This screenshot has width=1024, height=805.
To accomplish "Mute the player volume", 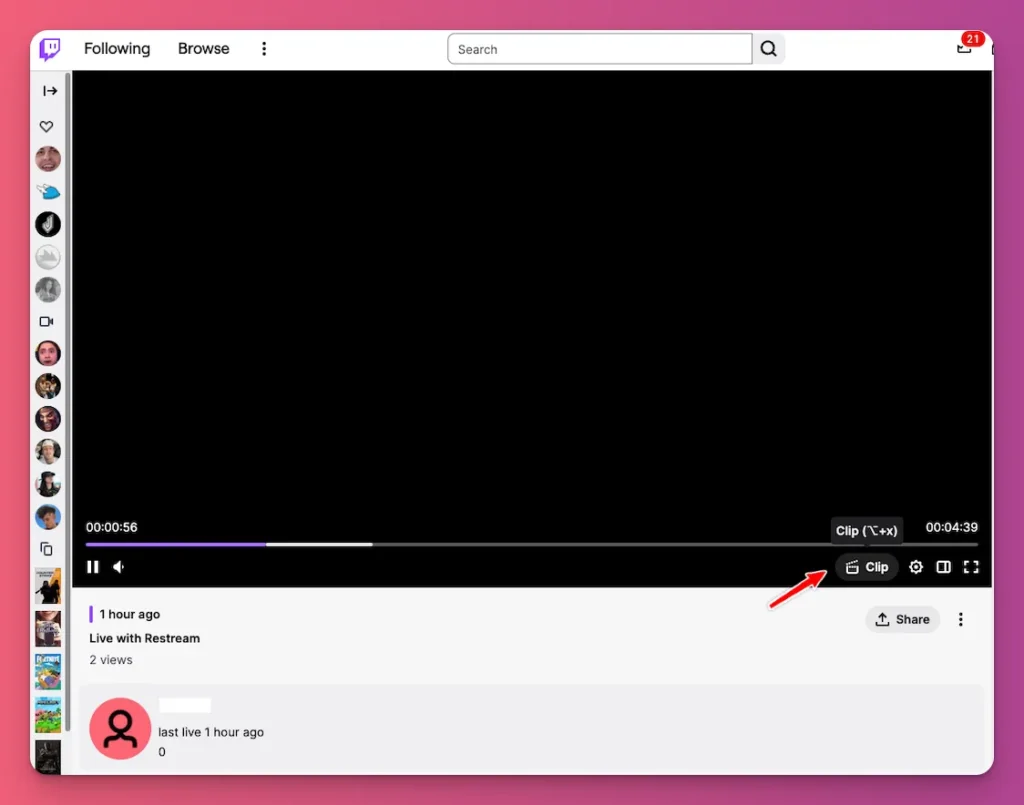I will pos(118,567).
